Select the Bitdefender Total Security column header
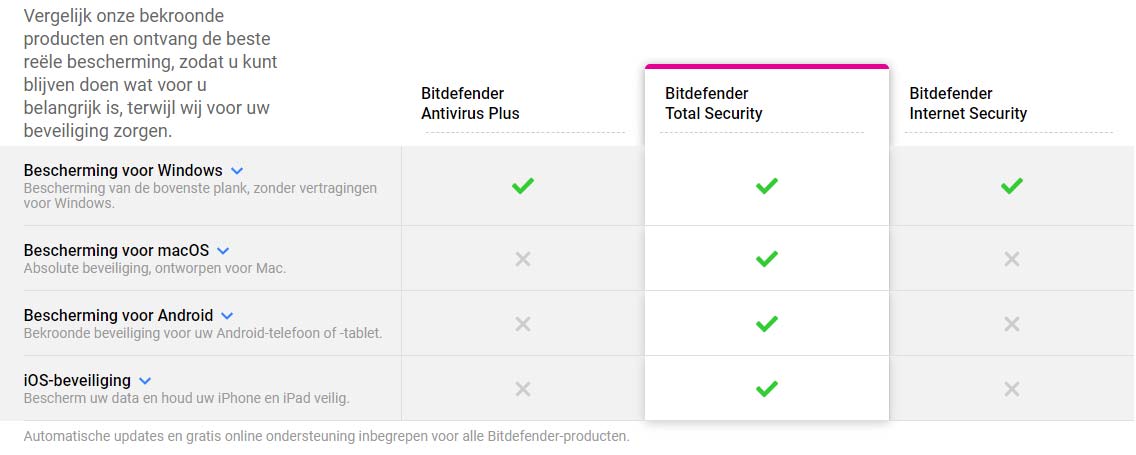Viewport: 1136px width, 455px height. pos(714,104)
